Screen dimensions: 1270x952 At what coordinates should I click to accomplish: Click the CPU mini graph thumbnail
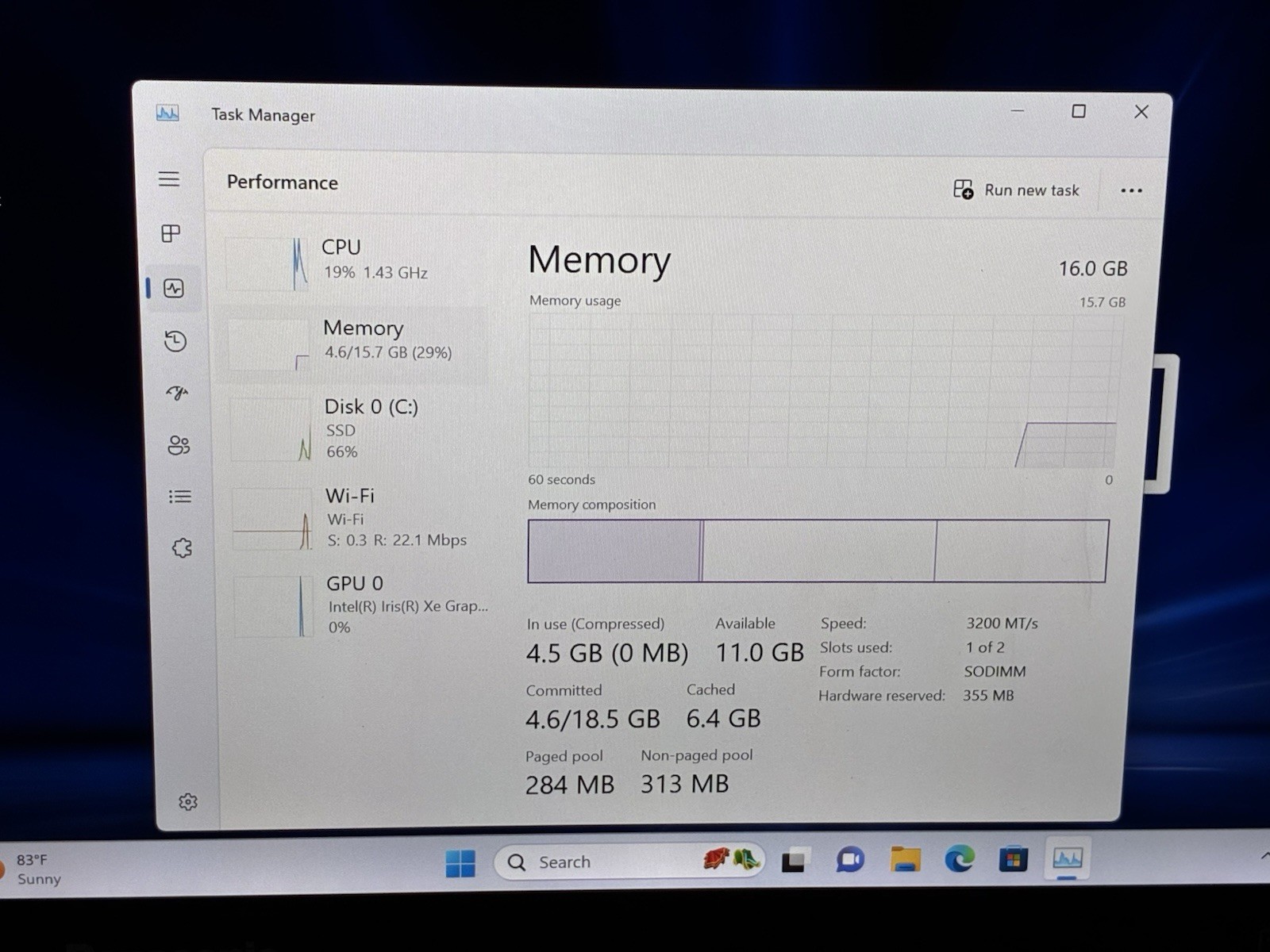pyautogui.click(x=268, y=263)
